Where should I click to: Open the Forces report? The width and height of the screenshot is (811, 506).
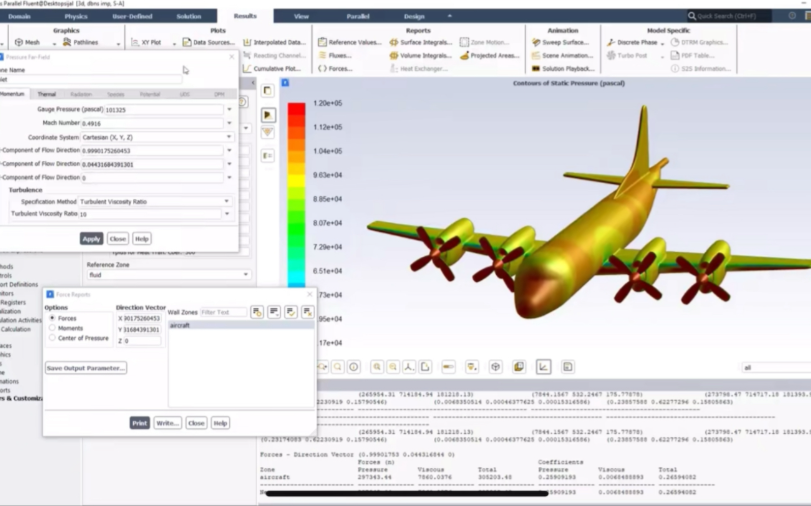(x=335, y=68)
